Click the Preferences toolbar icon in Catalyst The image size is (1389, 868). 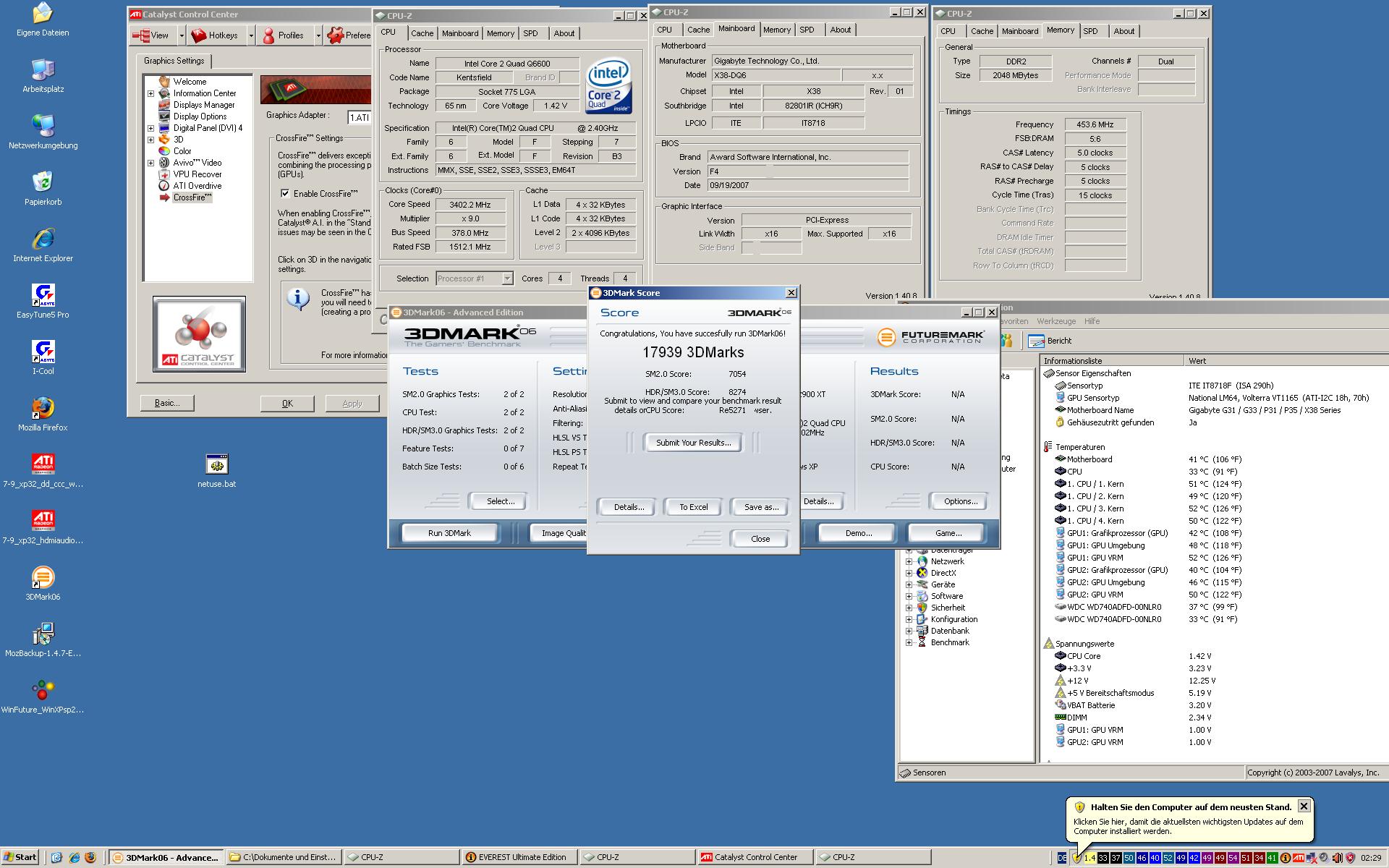pos(334,35)
